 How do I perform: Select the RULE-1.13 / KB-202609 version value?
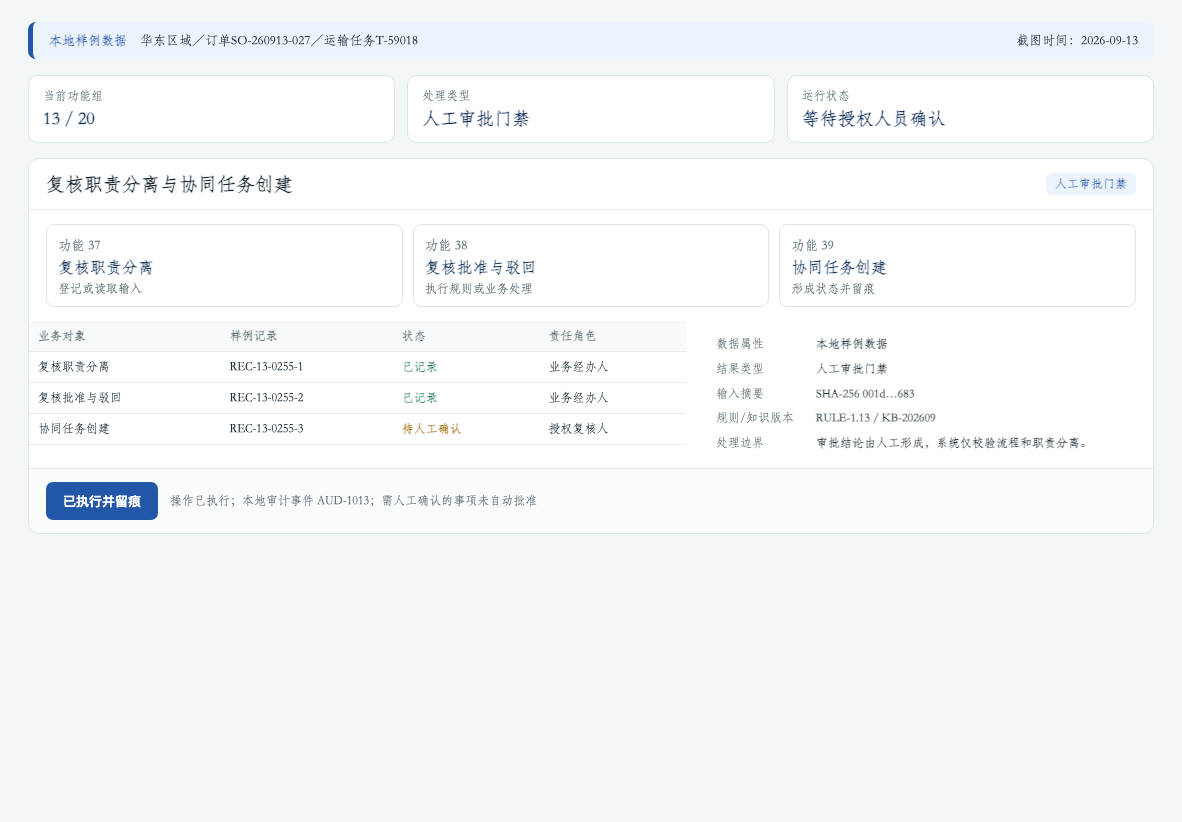click(x=875, y=418)
